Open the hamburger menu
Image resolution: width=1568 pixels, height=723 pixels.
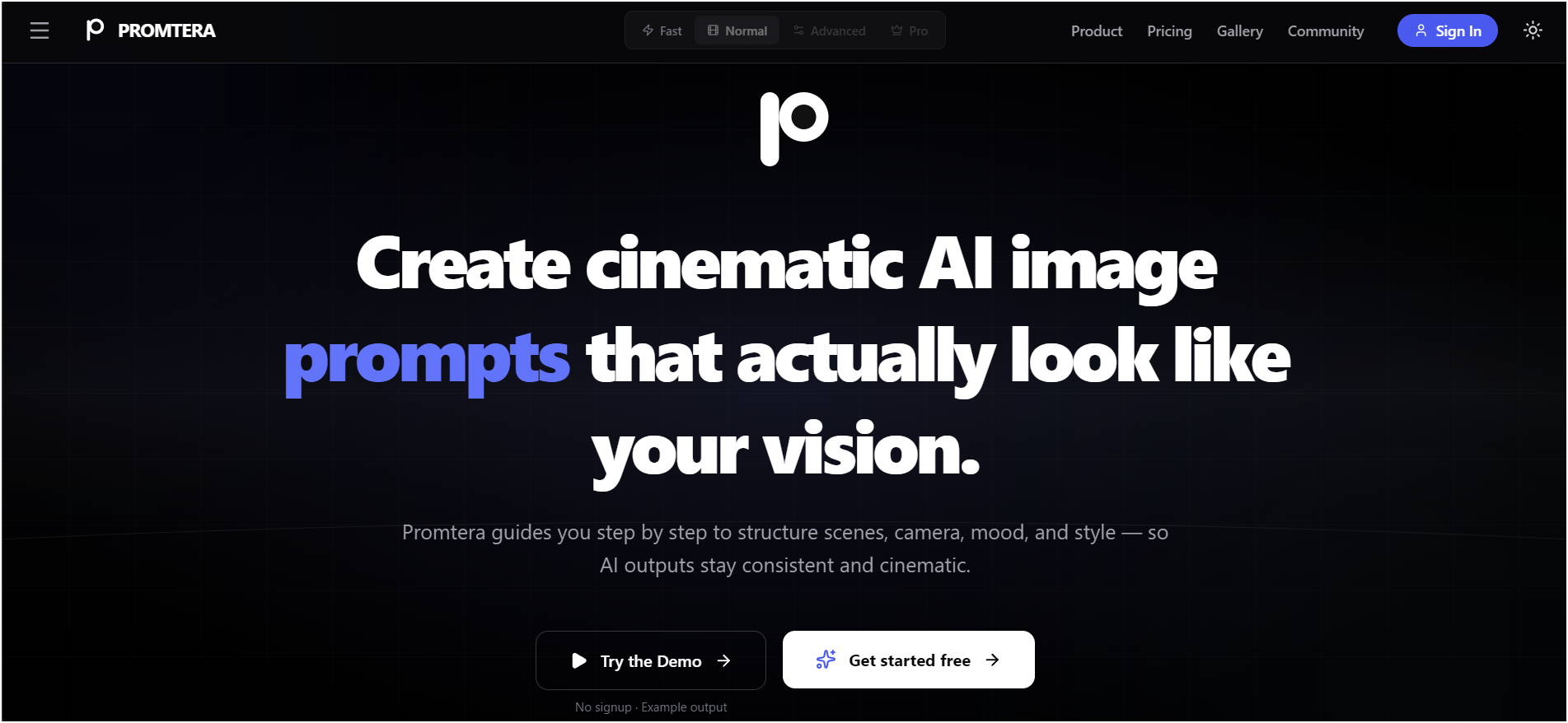(x=40, y=30)
